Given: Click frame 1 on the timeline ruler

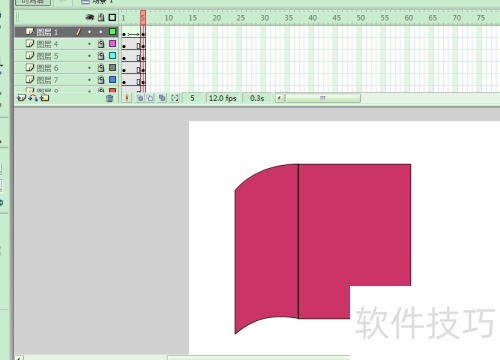Looking at the screenshot, I should [123, 18].
